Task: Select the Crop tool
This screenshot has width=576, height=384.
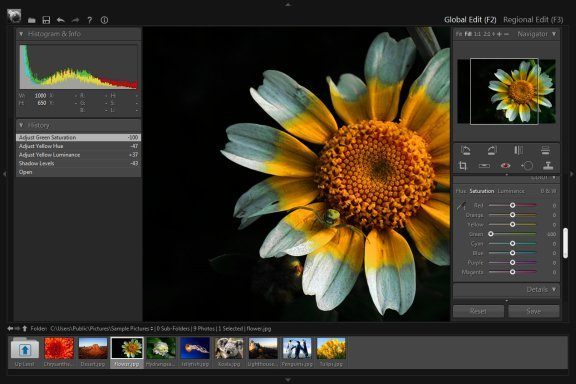Action: coord(463,166)
